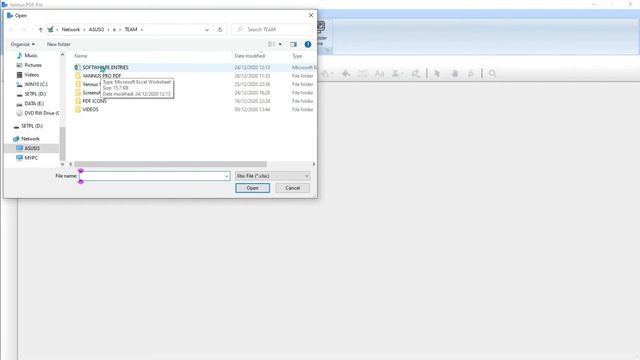Click the Excel icon of SOFTWARE ENTRIES
Viewport: 640px width, 360px height.
click(x=78, y=67)
